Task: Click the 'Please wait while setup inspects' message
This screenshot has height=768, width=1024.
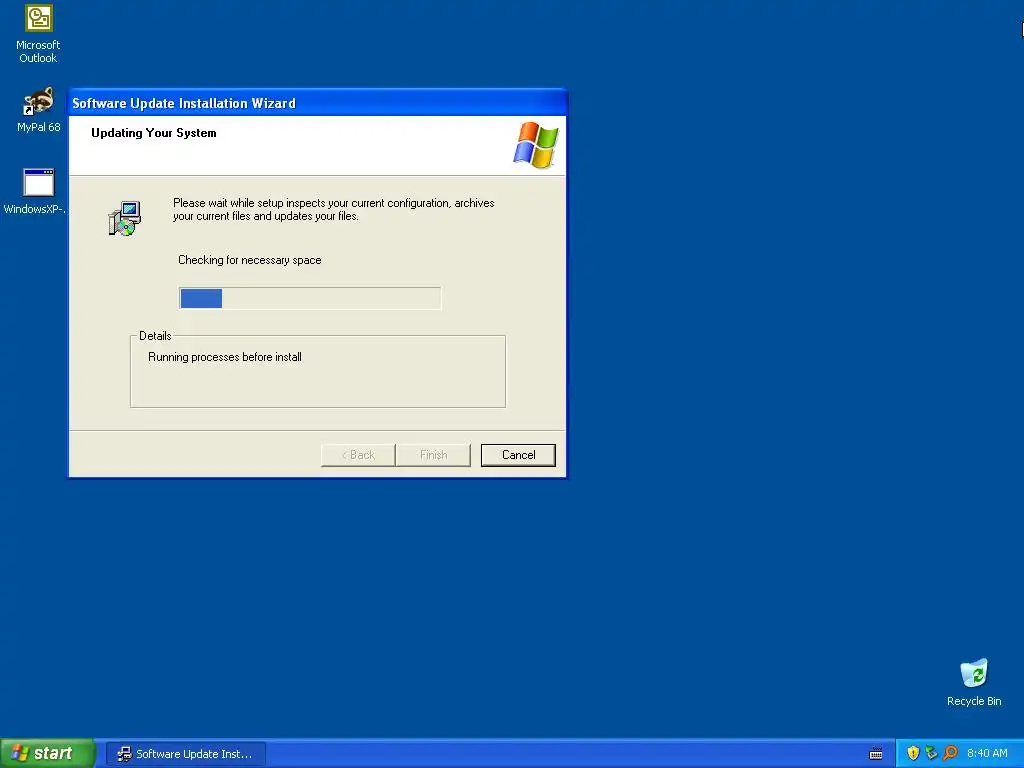Action: (x=334, y=210)
